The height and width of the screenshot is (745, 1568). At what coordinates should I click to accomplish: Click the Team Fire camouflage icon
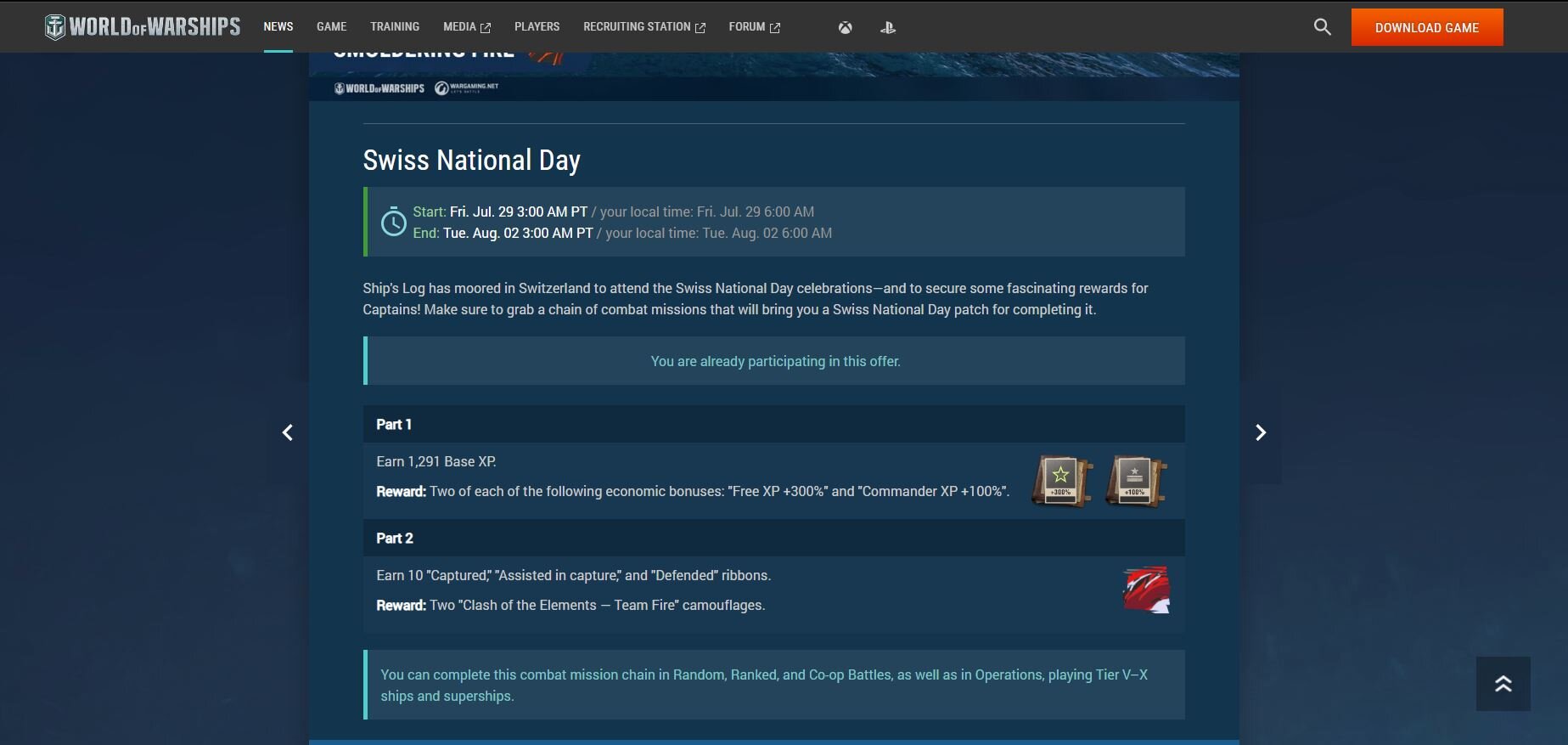(1146, 590)
